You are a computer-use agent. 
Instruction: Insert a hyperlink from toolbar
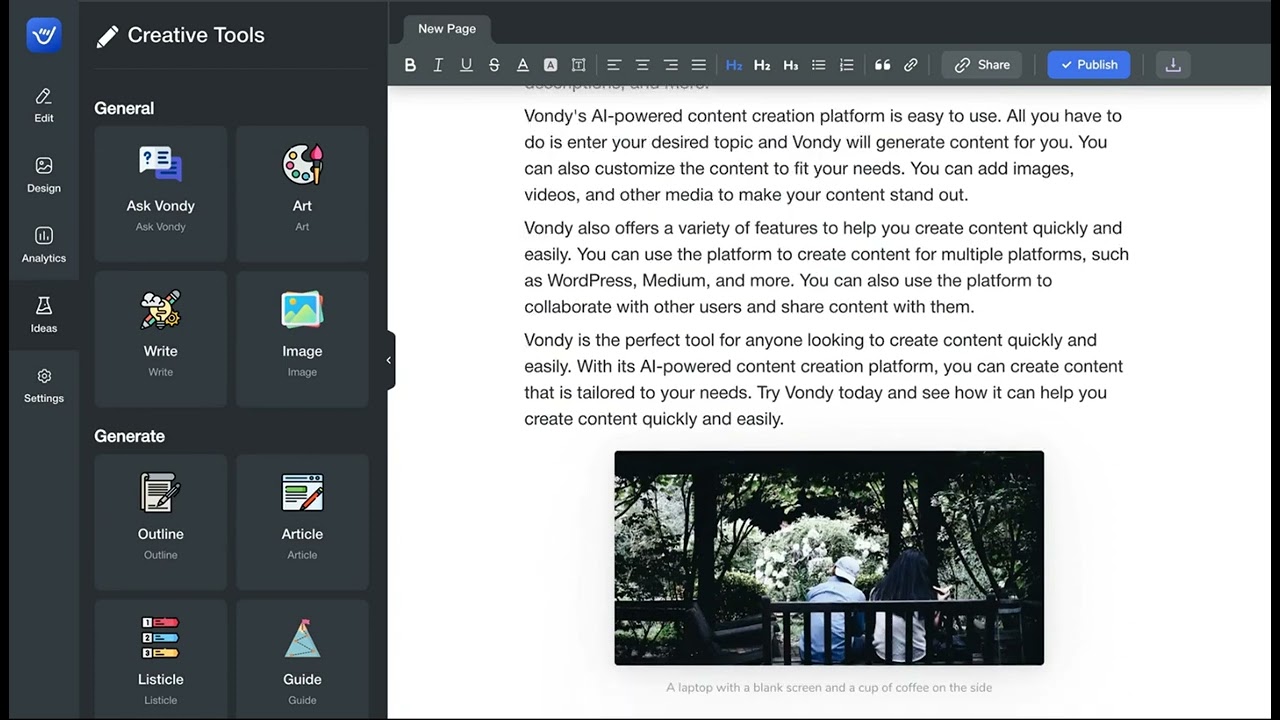pyautogui.click(x=910, y=65)
